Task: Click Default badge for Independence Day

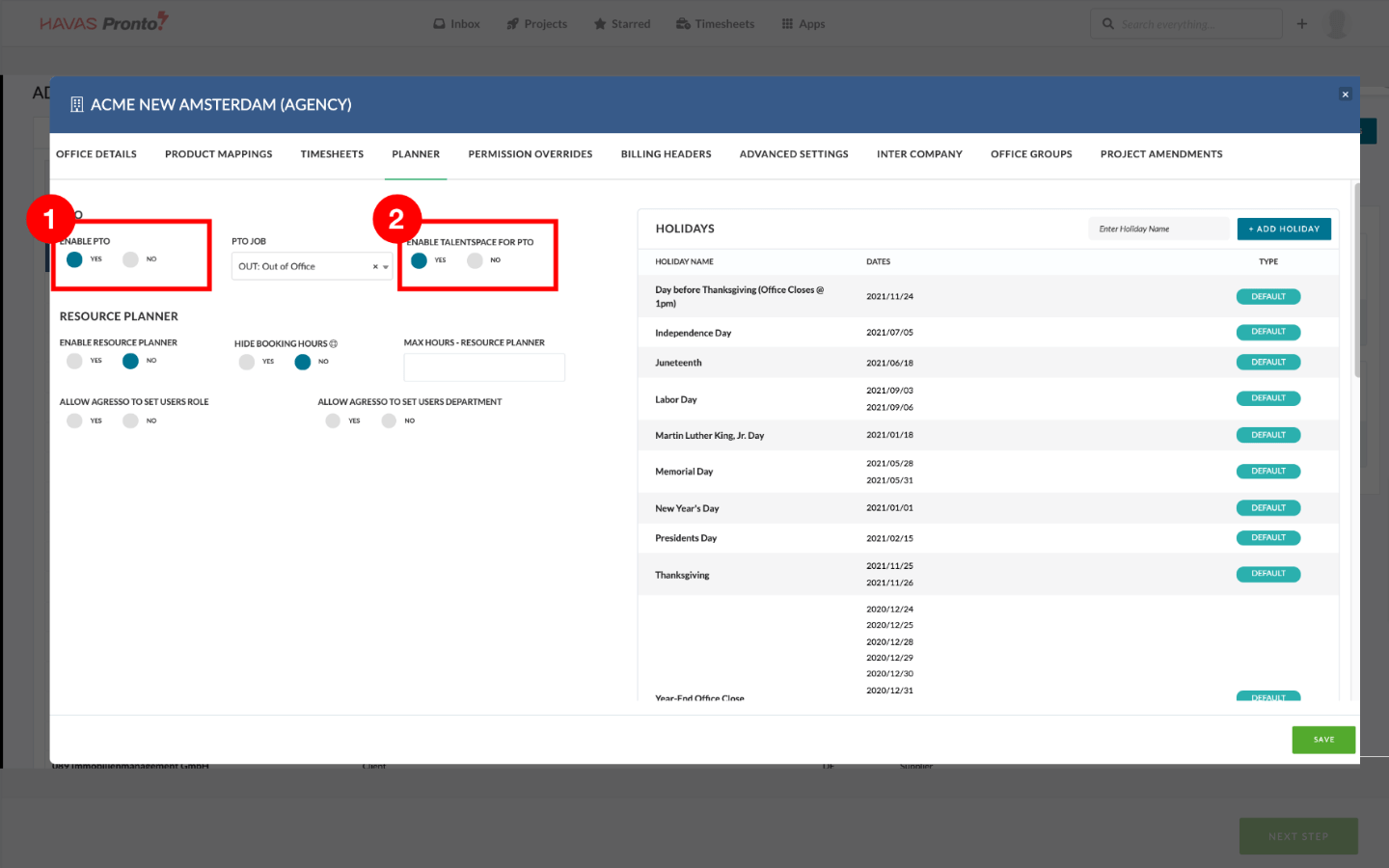Action: pyautogui.click(x=1268, y=332)
